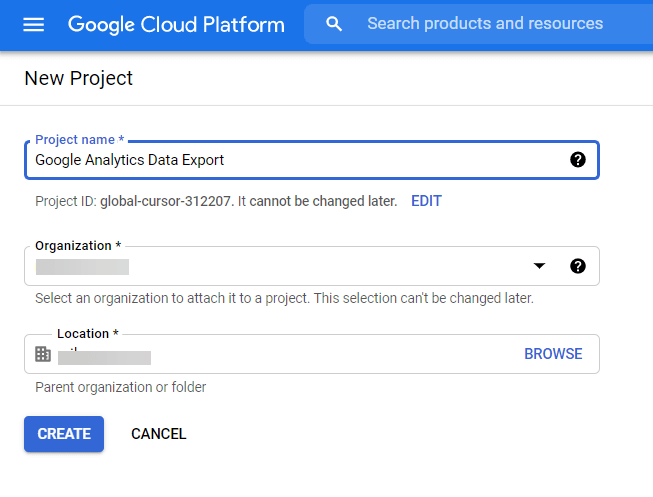Open help for Organization field
653x497 pixels.
578,266
